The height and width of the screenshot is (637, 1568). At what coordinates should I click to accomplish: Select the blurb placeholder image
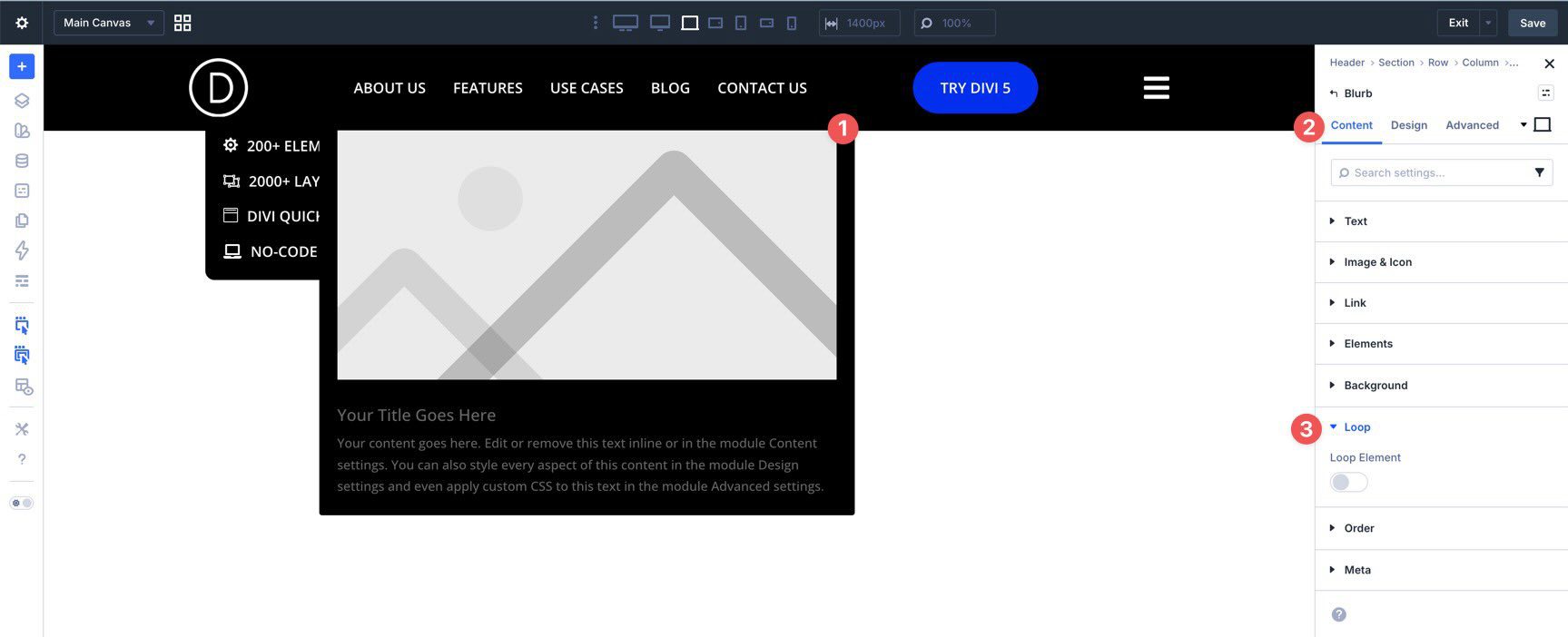(587, 255)
